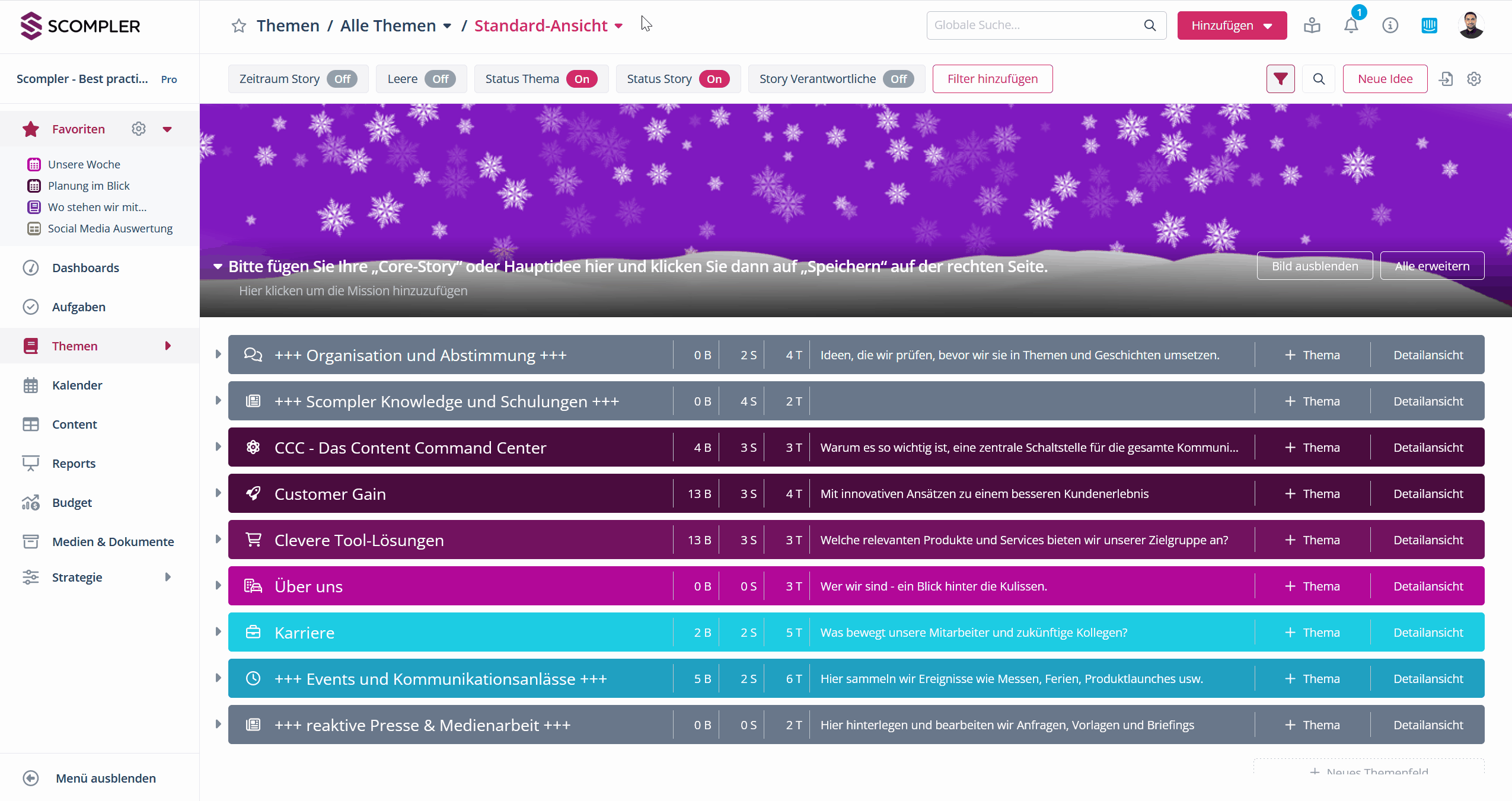Open the Hinzufügen dropdown button
Screen dimensions: 1512x801
[x=1232, y=25]
